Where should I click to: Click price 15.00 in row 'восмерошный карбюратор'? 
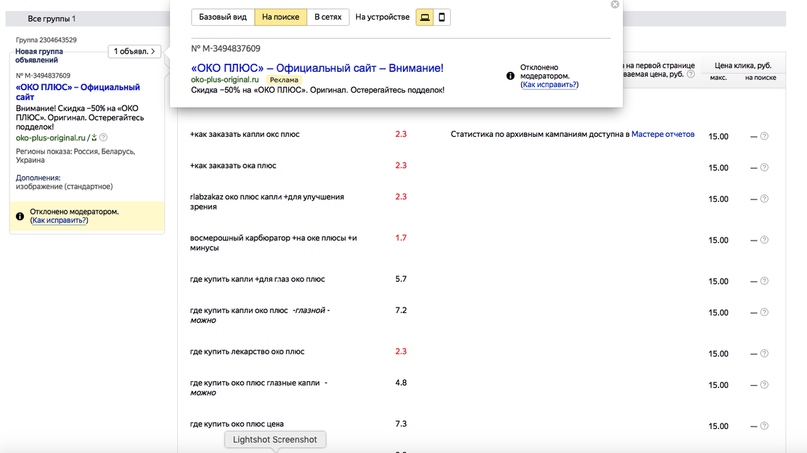[x=718, y=240]
